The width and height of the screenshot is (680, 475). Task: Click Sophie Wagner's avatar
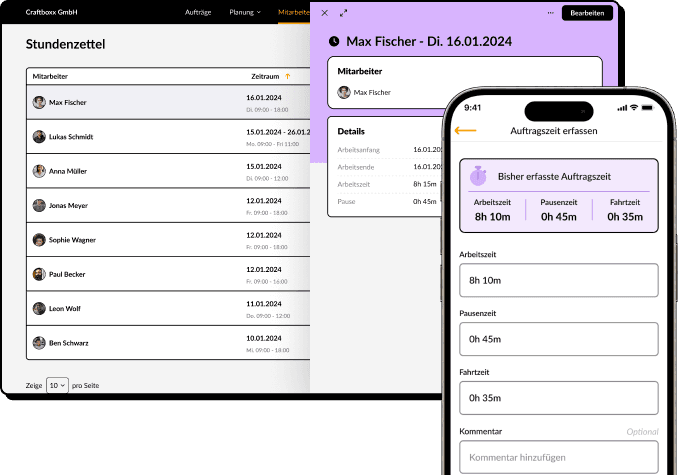click(x=39, y=240)
